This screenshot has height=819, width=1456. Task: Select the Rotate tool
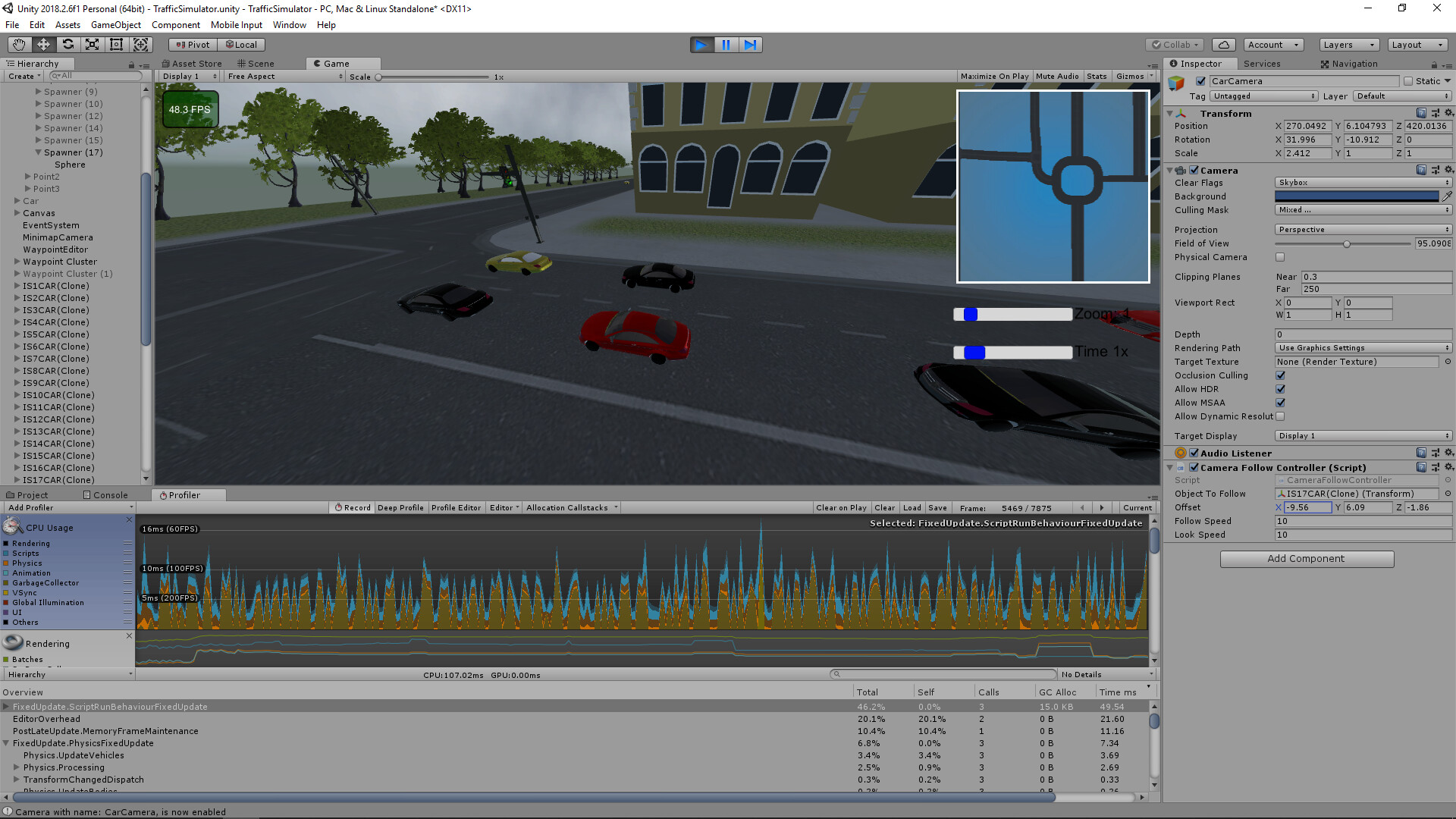pos(67,45)
